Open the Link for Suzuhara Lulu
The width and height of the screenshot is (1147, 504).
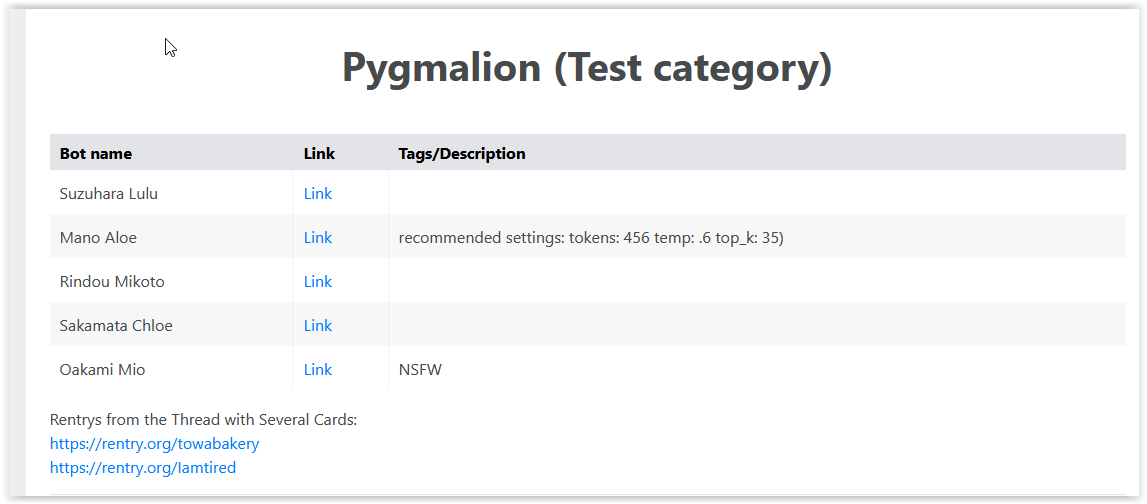point(318,194)
